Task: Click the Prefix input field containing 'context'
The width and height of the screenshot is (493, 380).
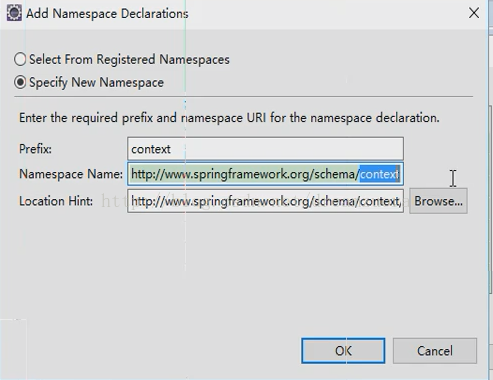Action: pos(265,149)
